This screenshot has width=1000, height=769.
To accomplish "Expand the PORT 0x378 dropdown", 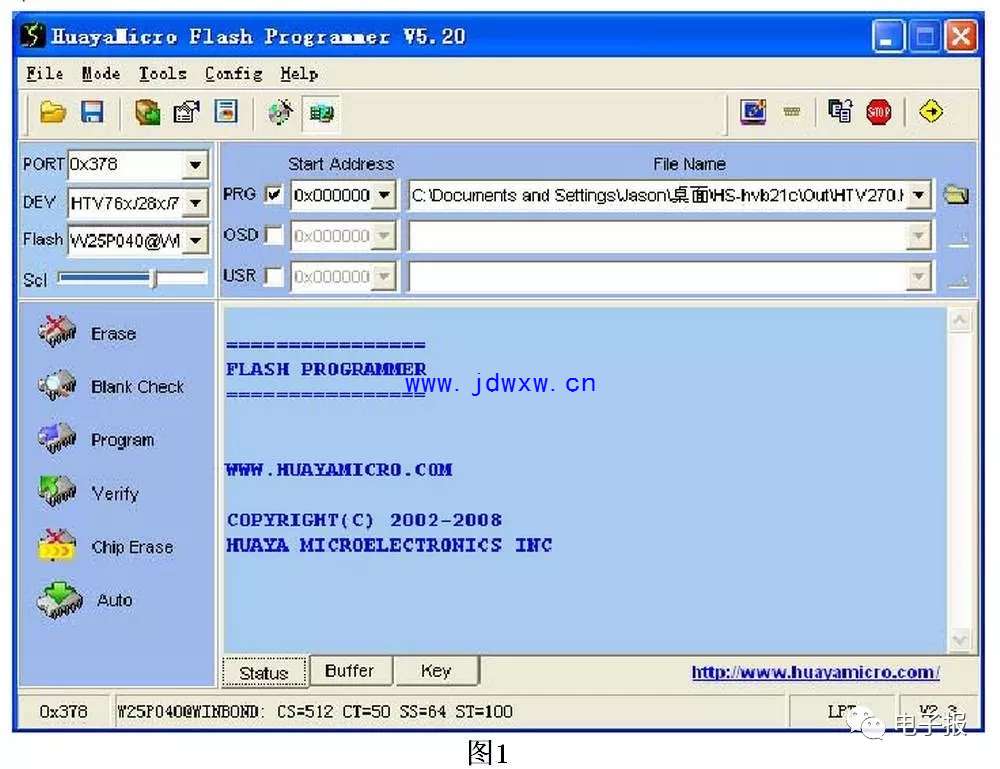I will click(195, 165).
